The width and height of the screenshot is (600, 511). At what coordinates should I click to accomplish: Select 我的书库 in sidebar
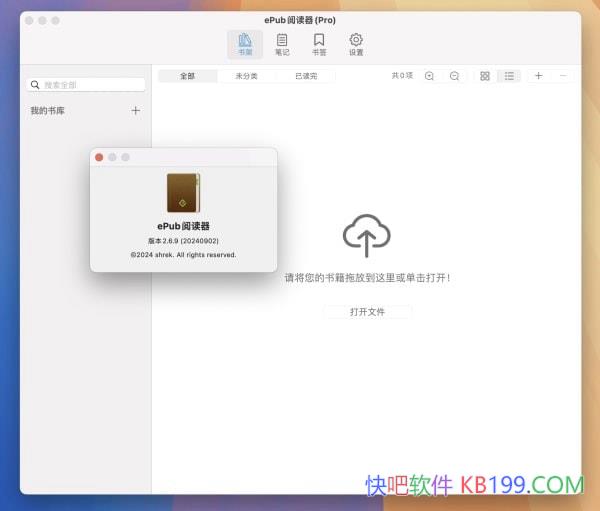(x=48, y=110)
